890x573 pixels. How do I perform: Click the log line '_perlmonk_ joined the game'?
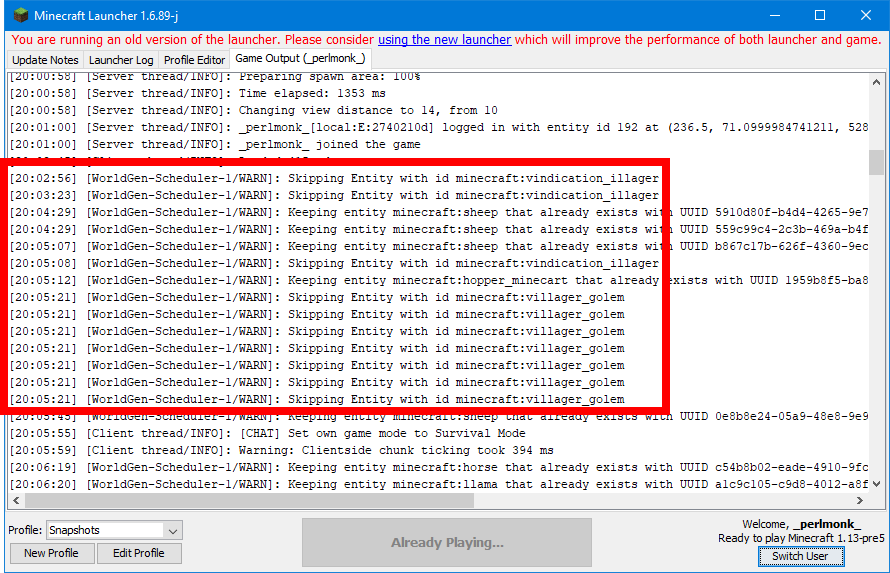[215, 144]
